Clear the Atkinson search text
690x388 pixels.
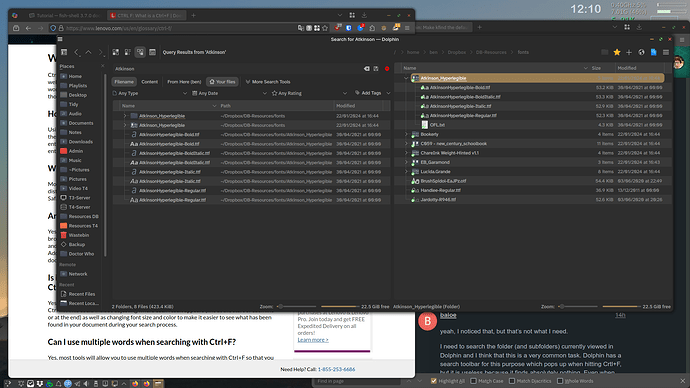[366, 69]
